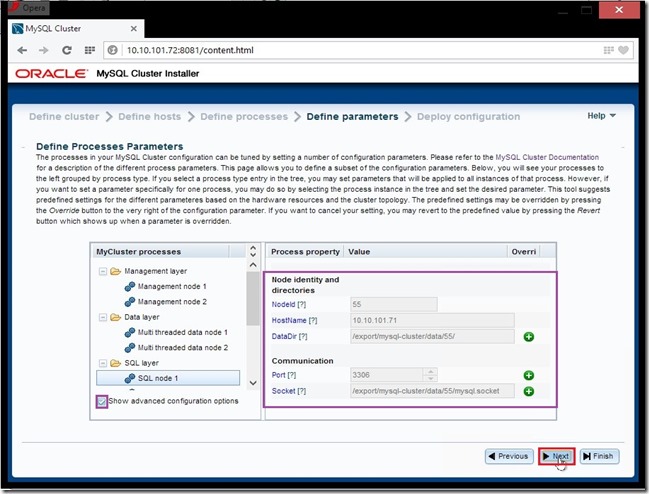Click the process tree scrollbar thumb
649x494 pixels.
(252, 298)
